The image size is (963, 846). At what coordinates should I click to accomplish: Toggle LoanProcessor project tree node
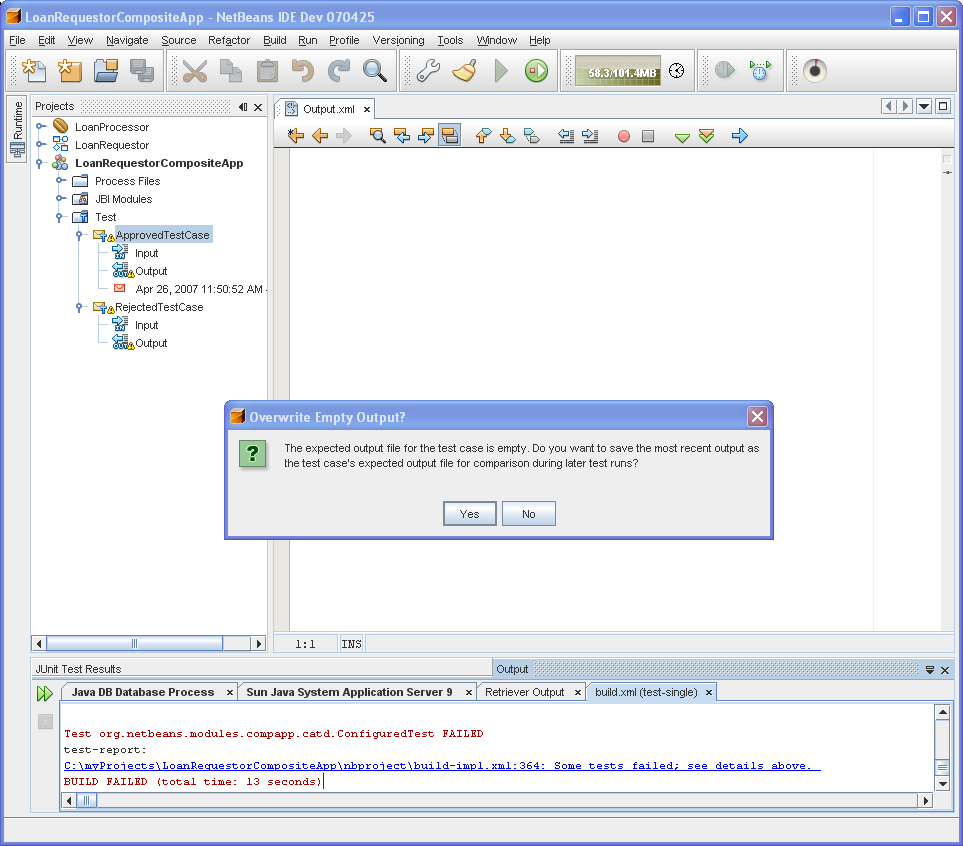(x=39, y=127)
